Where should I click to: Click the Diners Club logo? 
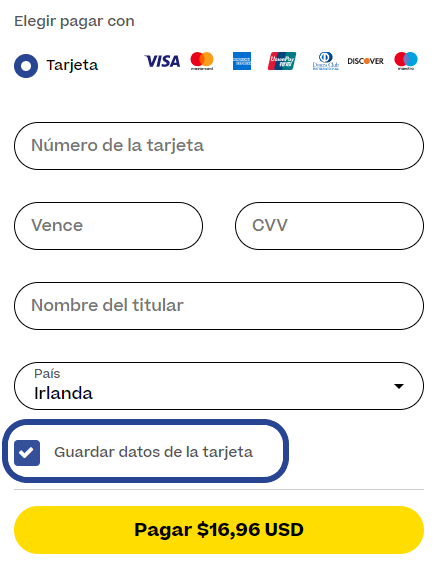tap(326, 61)
